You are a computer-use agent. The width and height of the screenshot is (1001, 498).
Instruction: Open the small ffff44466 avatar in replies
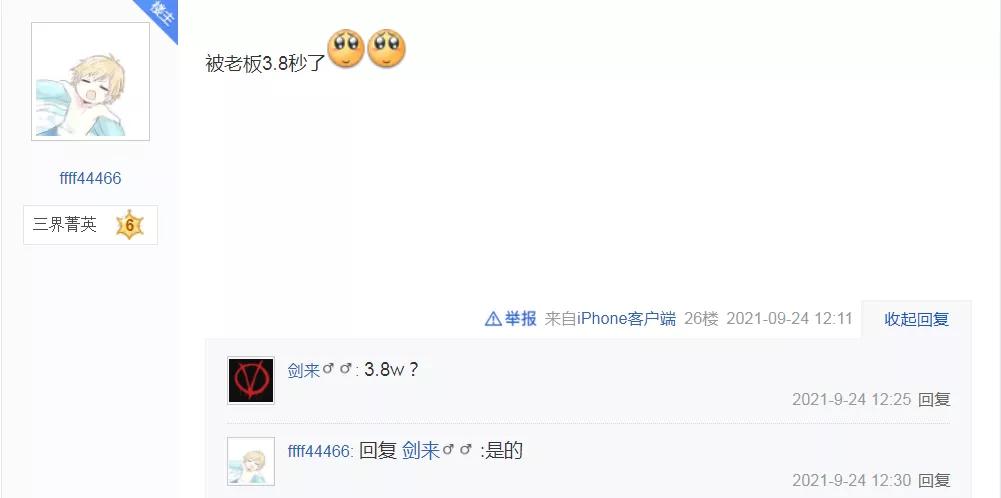click(251, 462)
